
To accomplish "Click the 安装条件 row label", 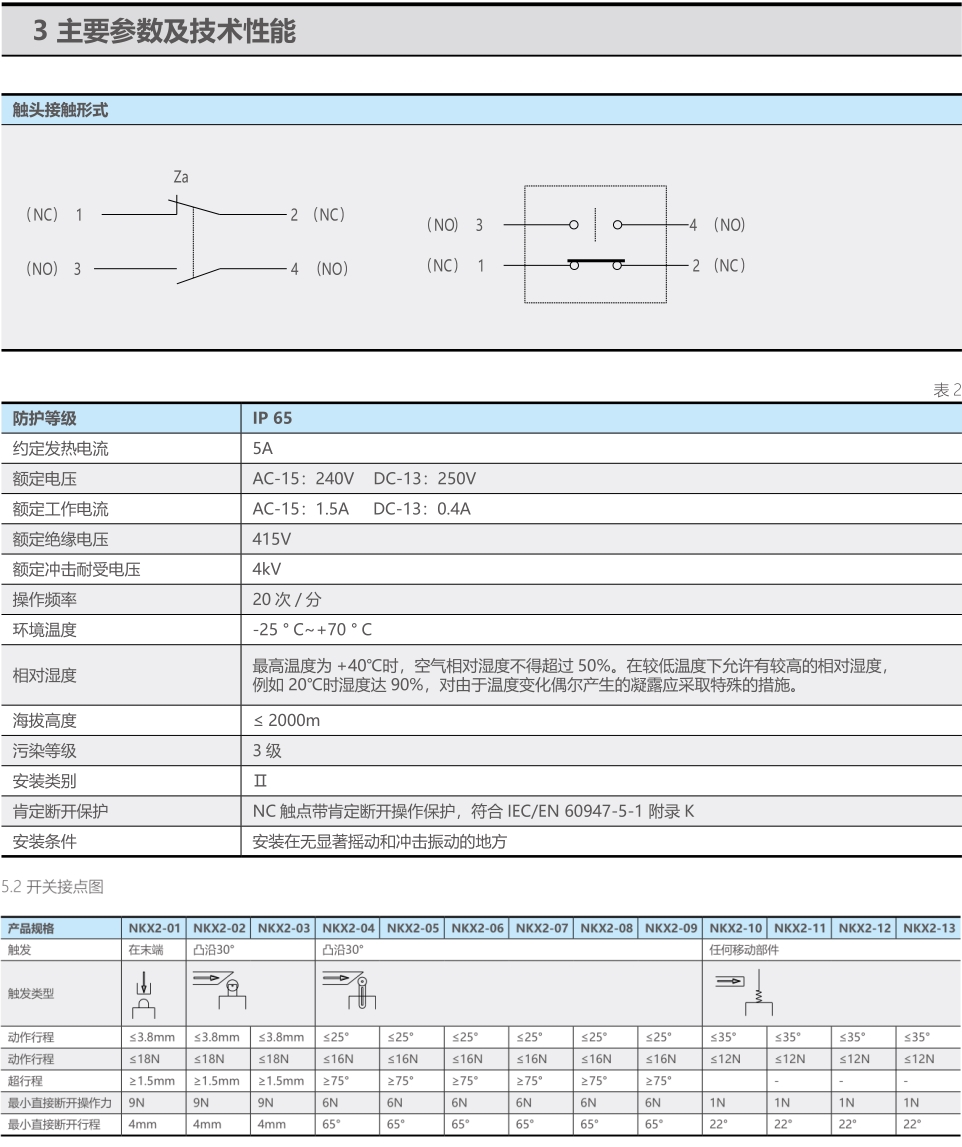I will [x=45, y=842].
